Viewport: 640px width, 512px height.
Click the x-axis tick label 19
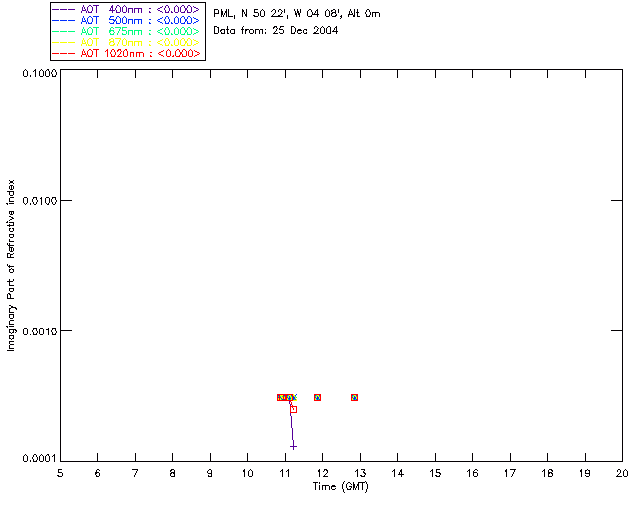[x=585, y=473]
